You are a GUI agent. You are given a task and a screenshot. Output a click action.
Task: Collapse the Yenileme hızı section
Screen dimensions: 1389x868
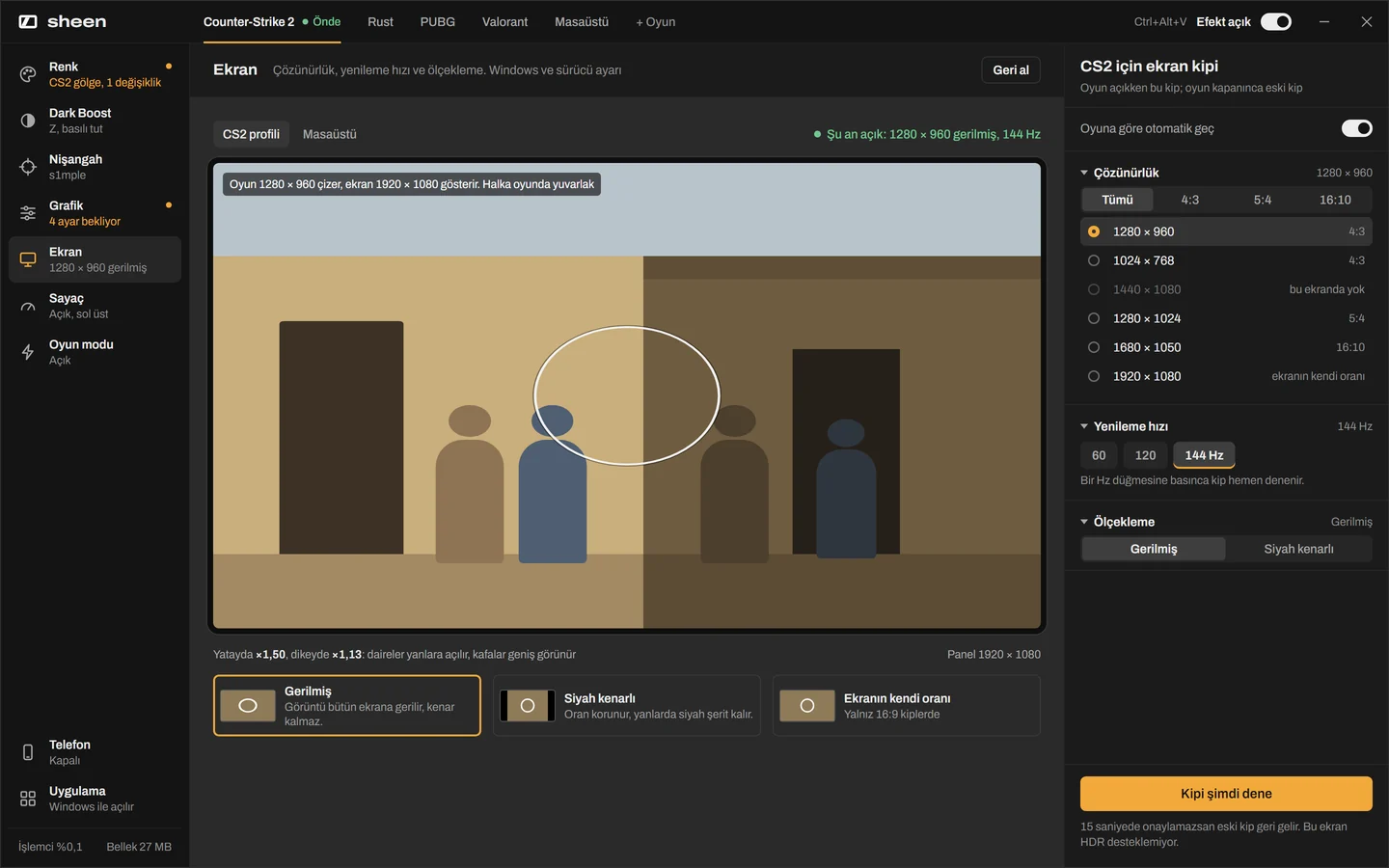[x=1084, y=426]
